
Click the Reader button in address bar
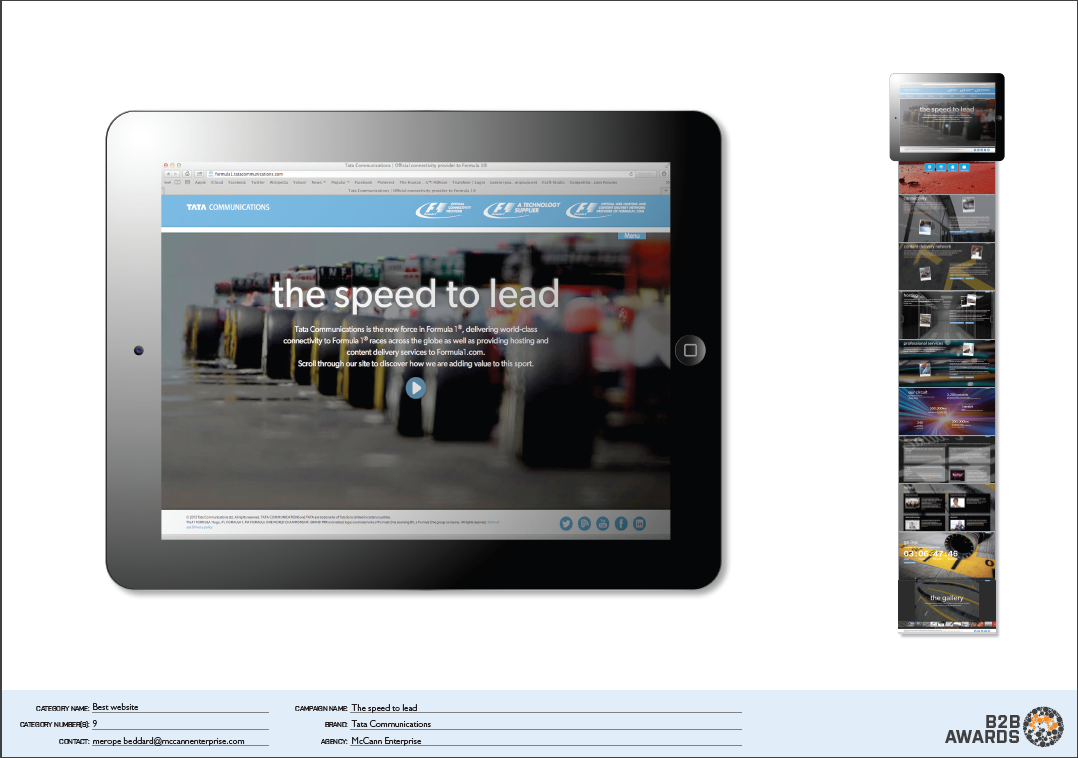point(646,174)
